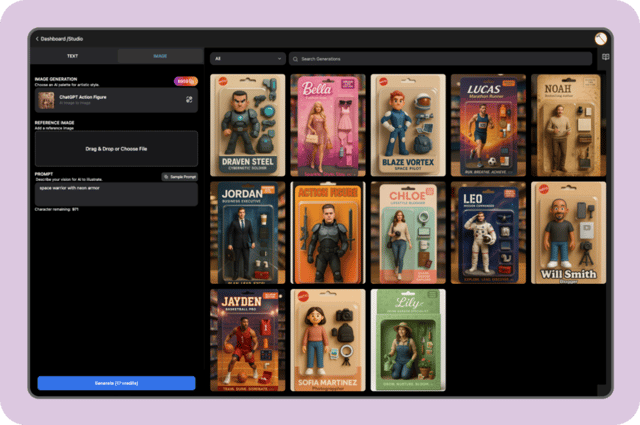Open the Jayden basketball pro image

point(247,340)
